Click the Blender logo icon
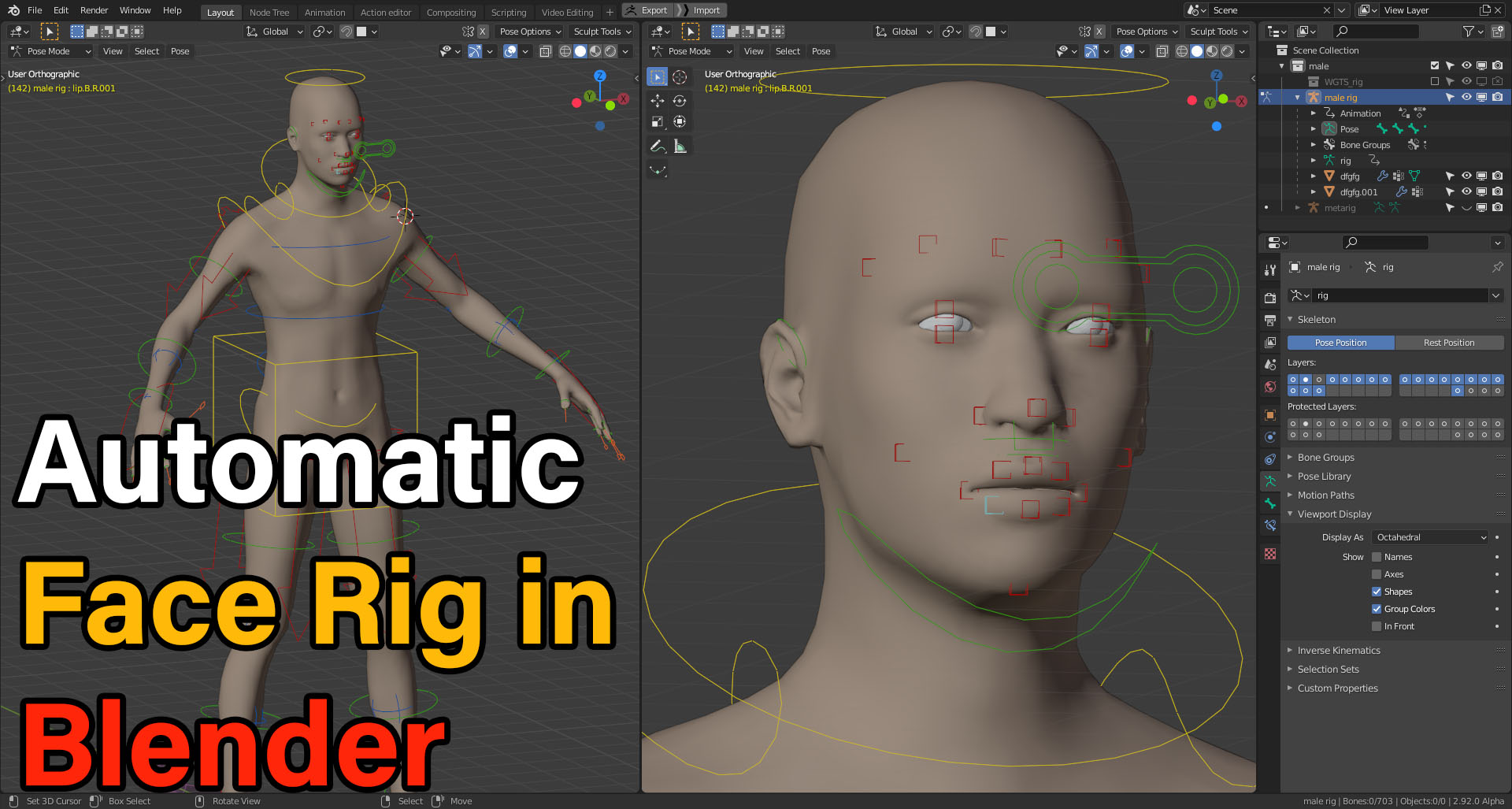This screenshot has width=1512, height=809. click(13, 10)
